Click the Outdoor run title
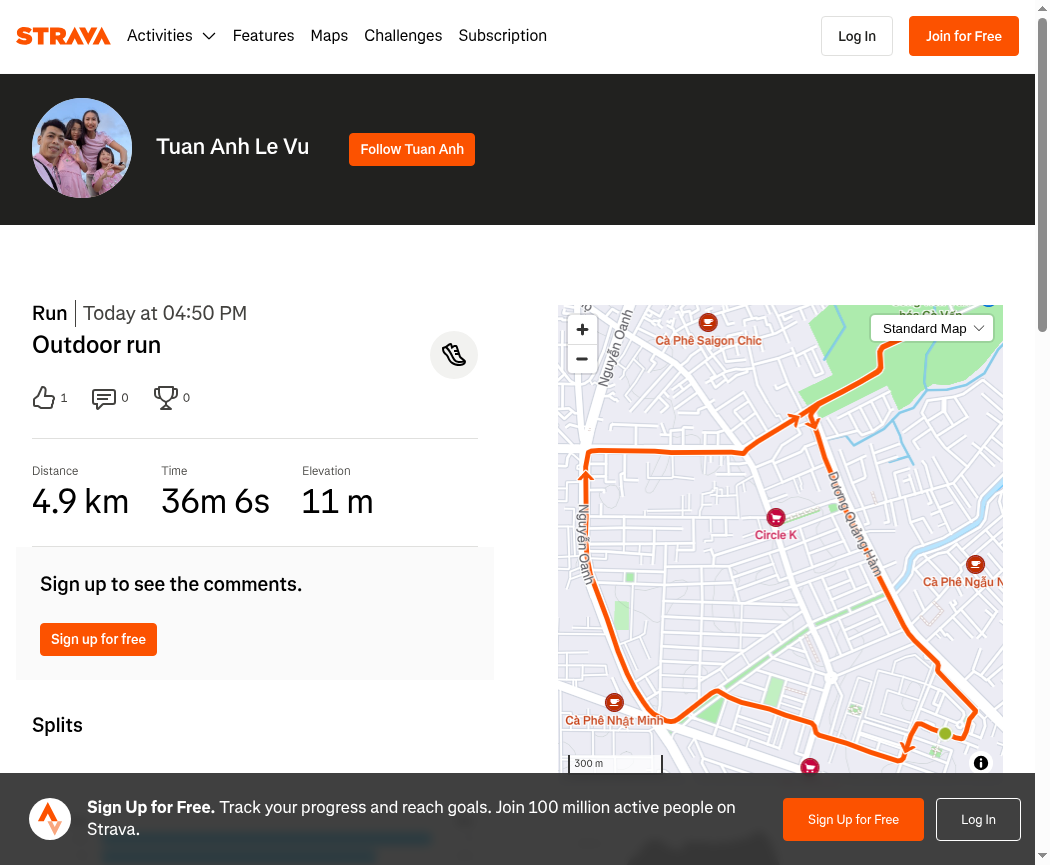This screenshot has height=865, width=1050. [x=96, y=345]
